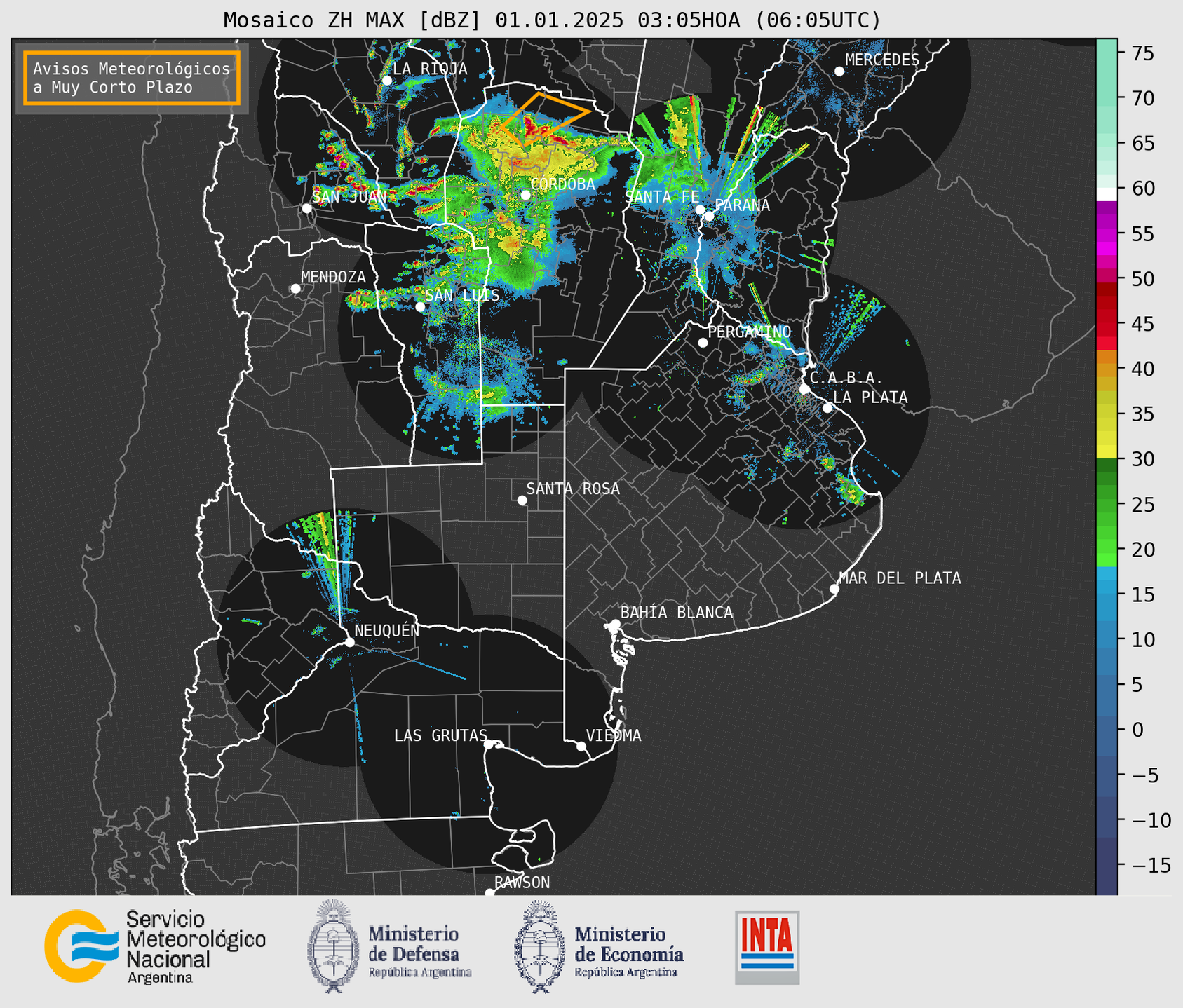Click the MENDOZA city label
This screenshot has width=1183, height=1008.
click(x=333, y=277)
